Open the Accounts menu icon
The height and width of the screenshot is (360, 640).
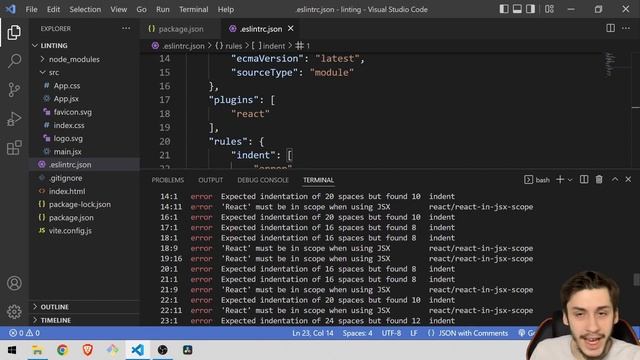coord(14,283)
